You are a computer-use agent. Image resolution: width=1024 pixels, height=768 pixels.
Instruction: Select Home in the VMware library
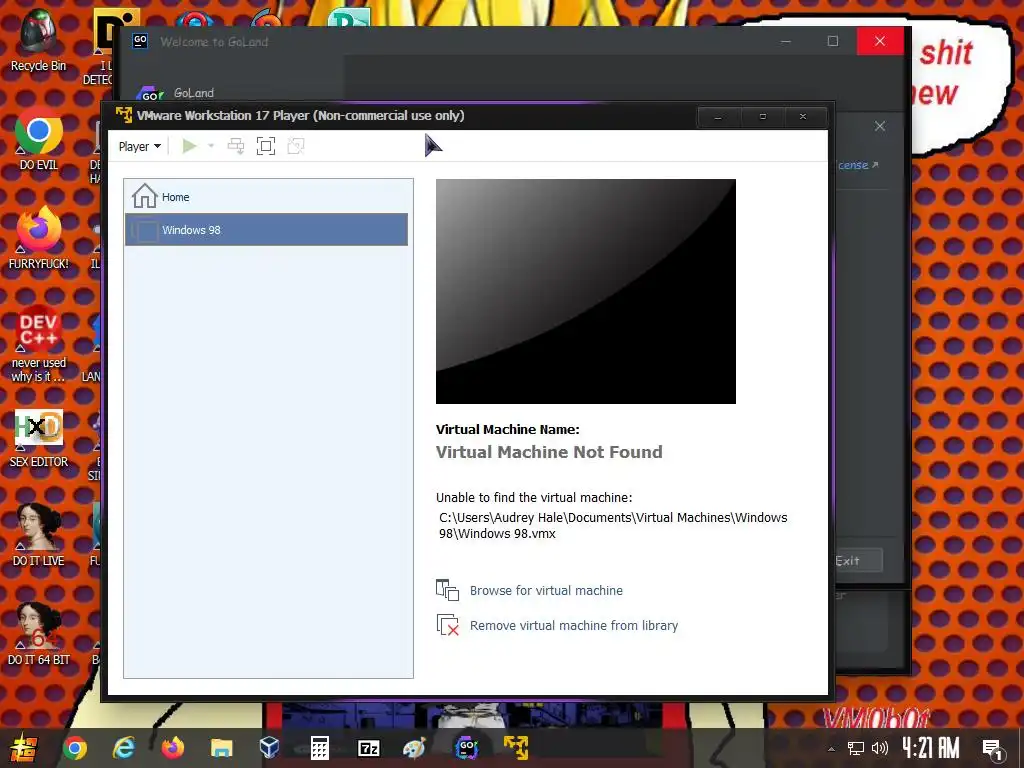[x=268, y=197]
